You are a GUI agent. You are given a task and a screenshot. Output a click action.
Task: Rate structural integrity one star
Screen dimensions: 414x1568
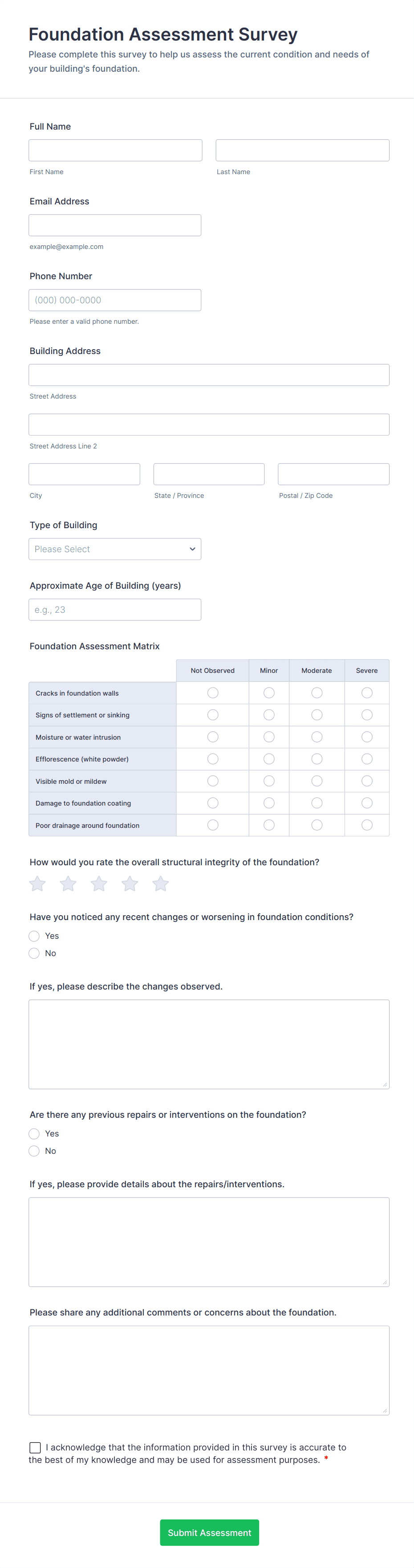pyautogui.click(x=38, y=884)
